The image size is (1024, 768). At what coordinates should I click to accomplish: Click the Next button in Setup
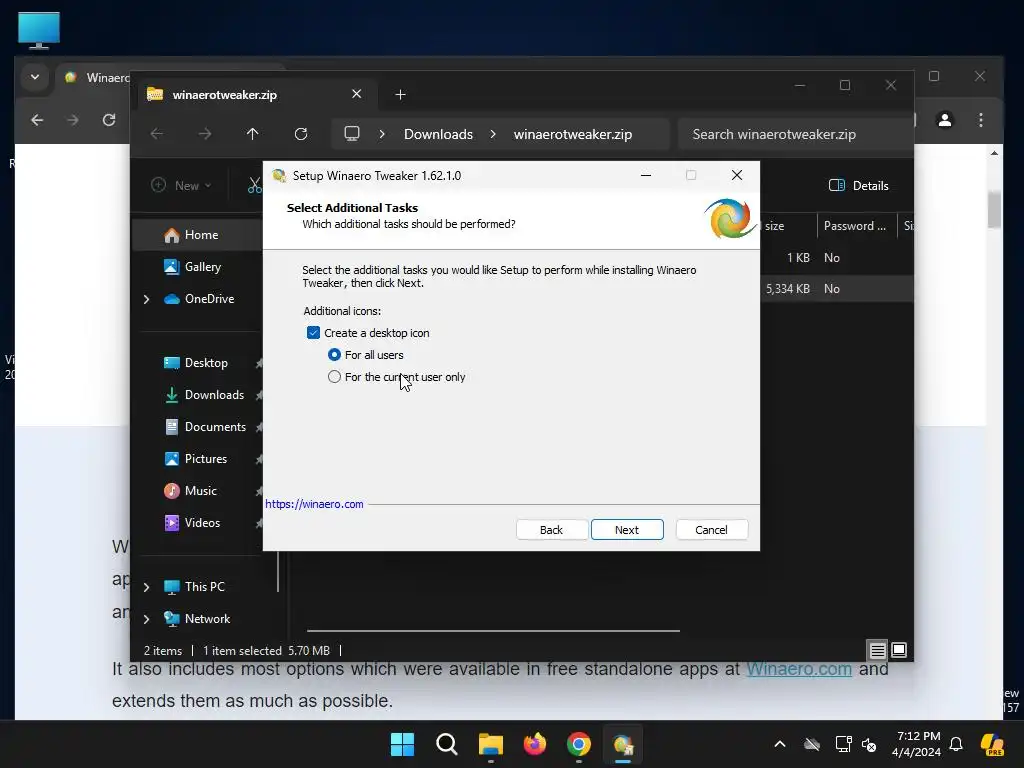coord(627,530)
